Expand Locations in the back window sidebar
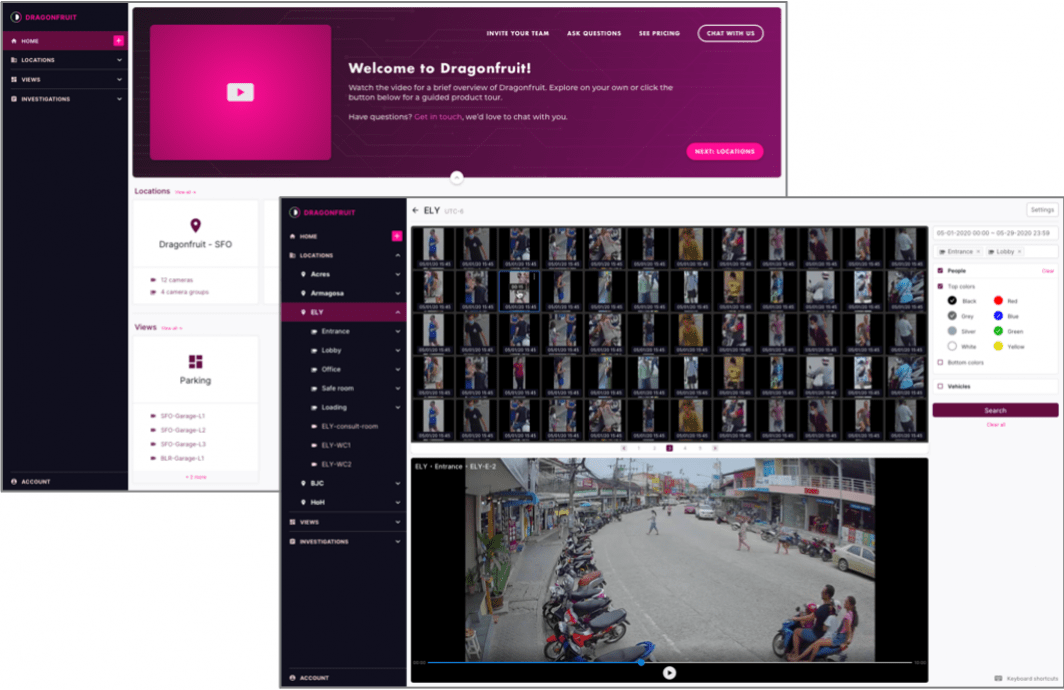Screen dimensions: 1064x690 (119, 60)
